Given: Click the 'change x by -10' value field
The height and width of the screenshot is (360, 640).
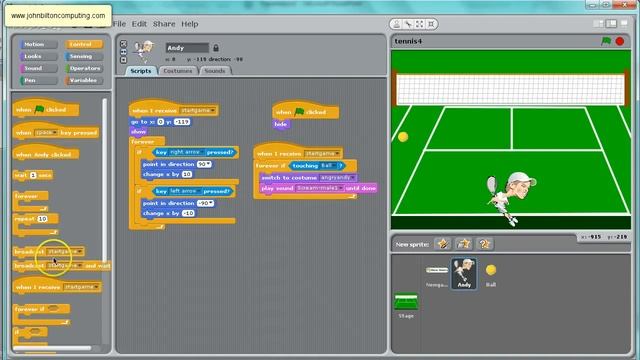Looking at the screenshot, I should tap(188, 213).
